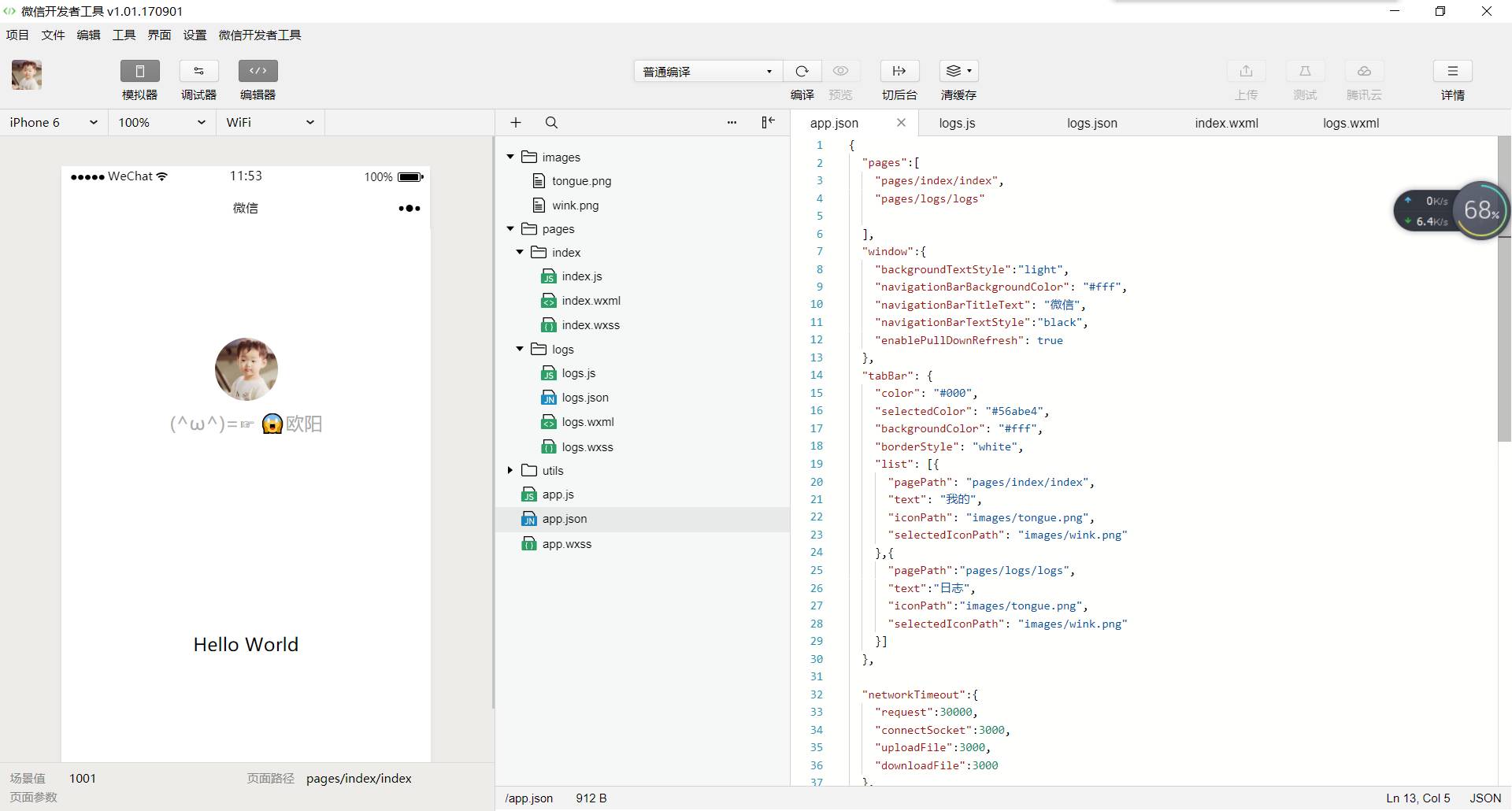
Task: Open the 项目 menu
Action: coord(17,35)
